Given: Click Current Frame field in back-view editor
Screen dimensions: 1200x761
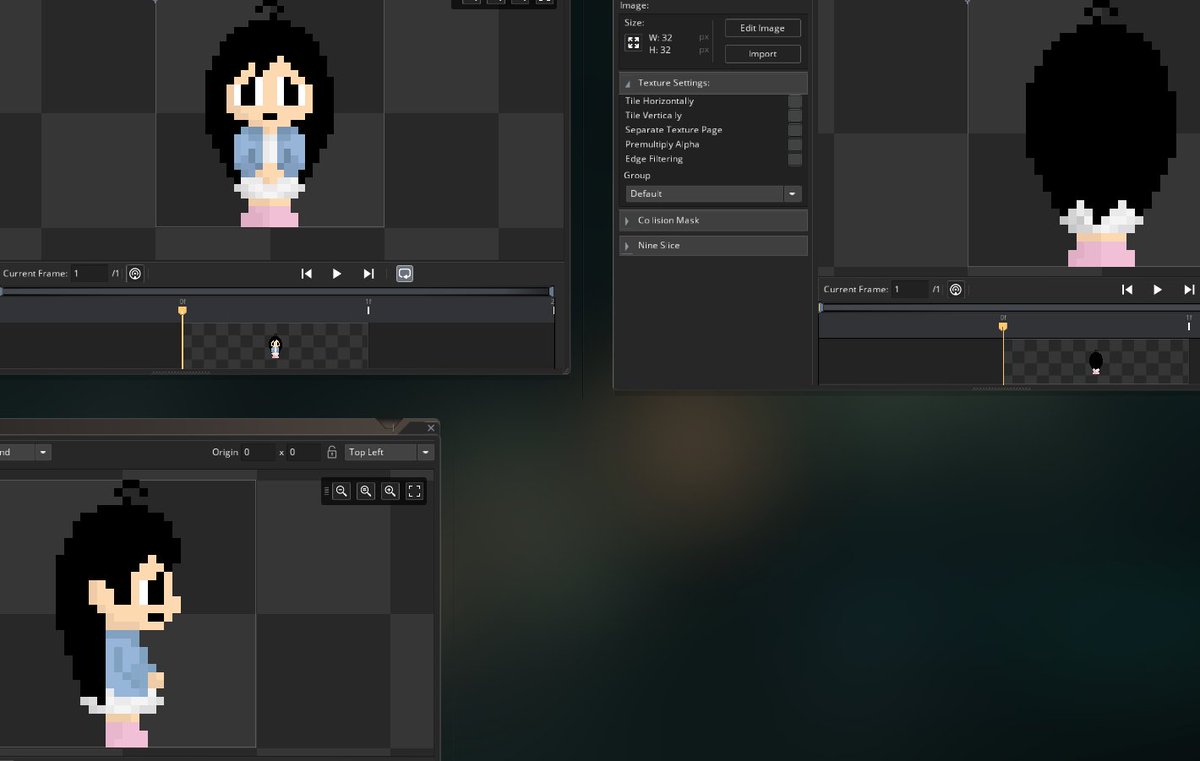Looking at the screenshot, I should point(909,289).
